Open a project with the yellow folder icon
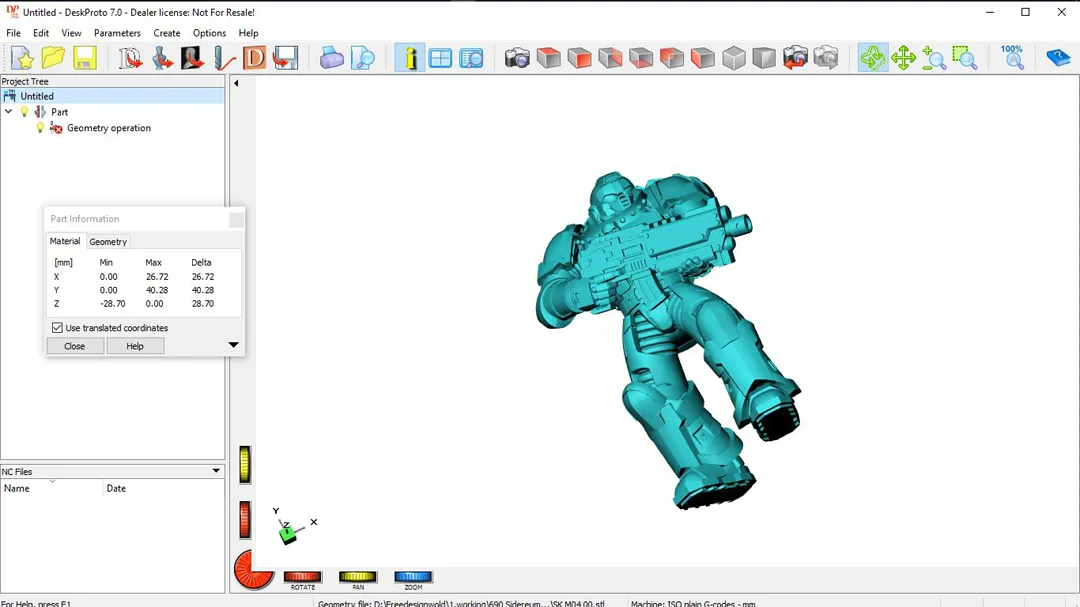 [53, 58]
